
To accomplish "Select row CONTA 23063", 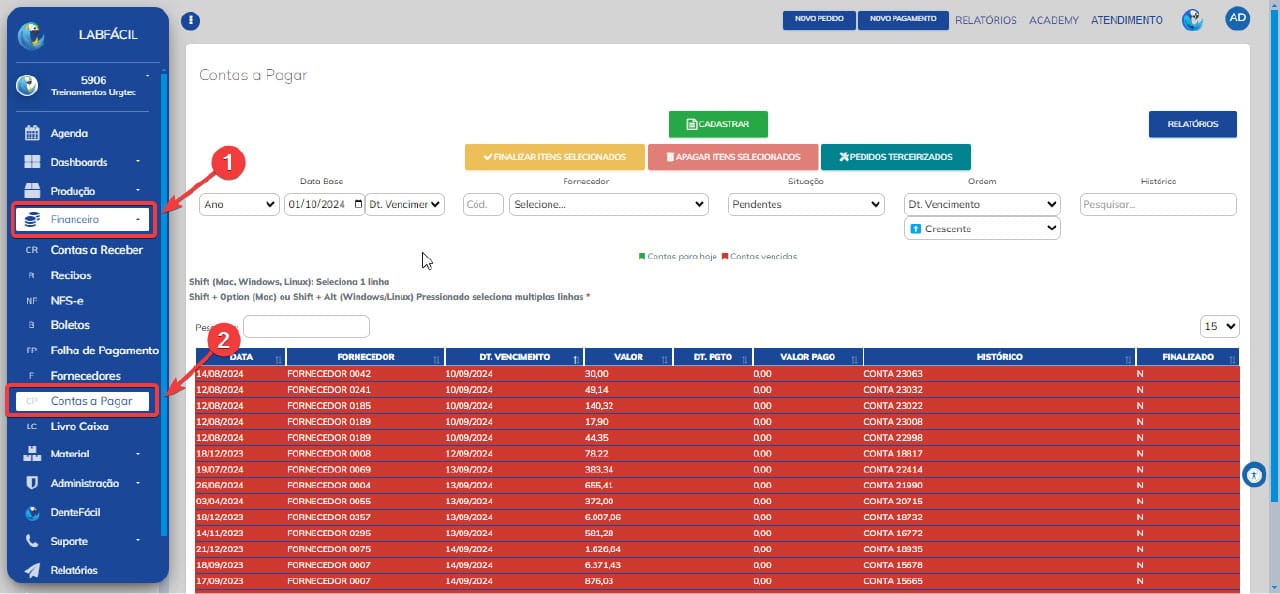I will point(717,373).
